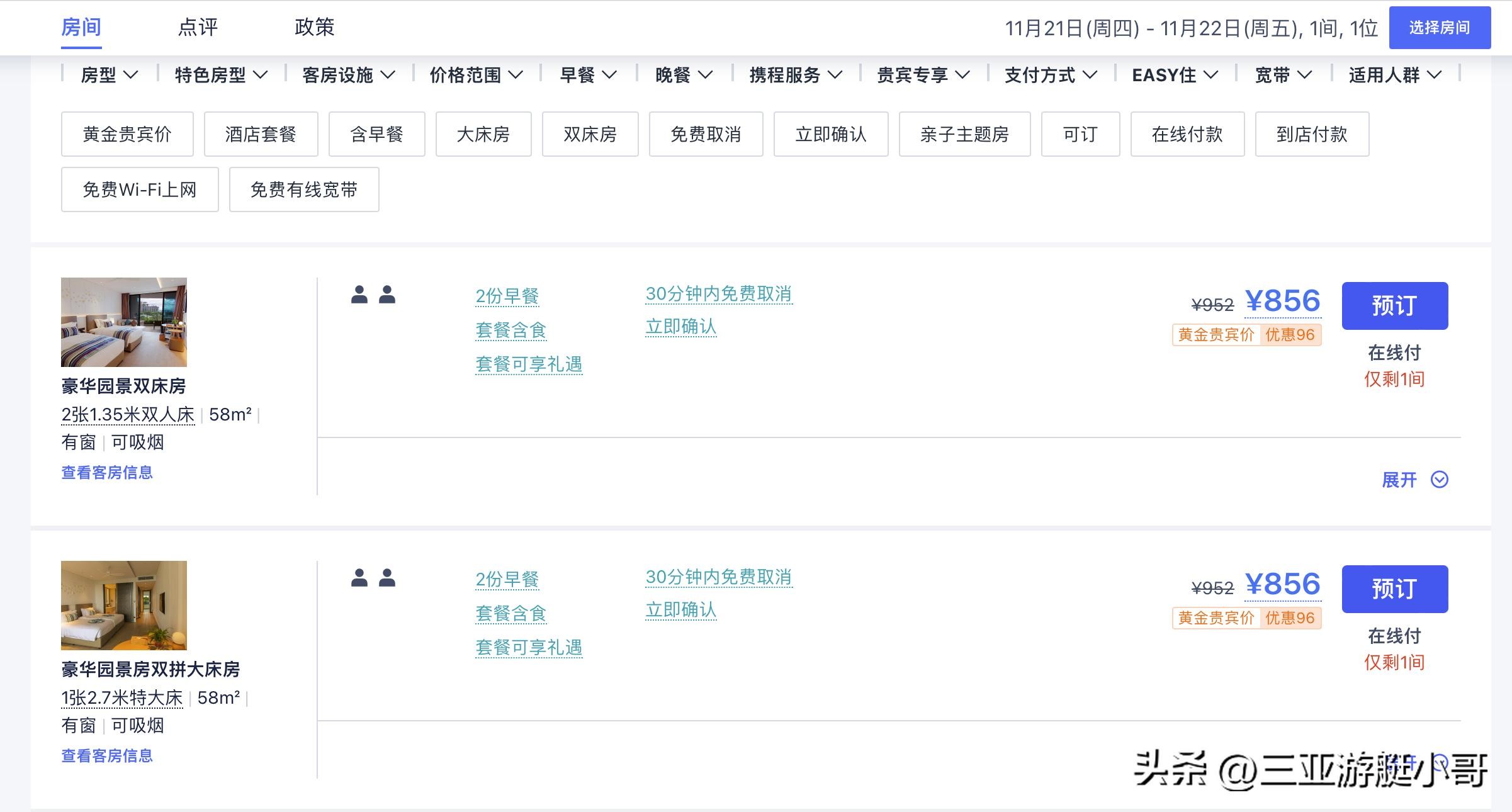1512x812 pixels.
Task: Expand the 价格范围 dropdown
Action: 476,76
